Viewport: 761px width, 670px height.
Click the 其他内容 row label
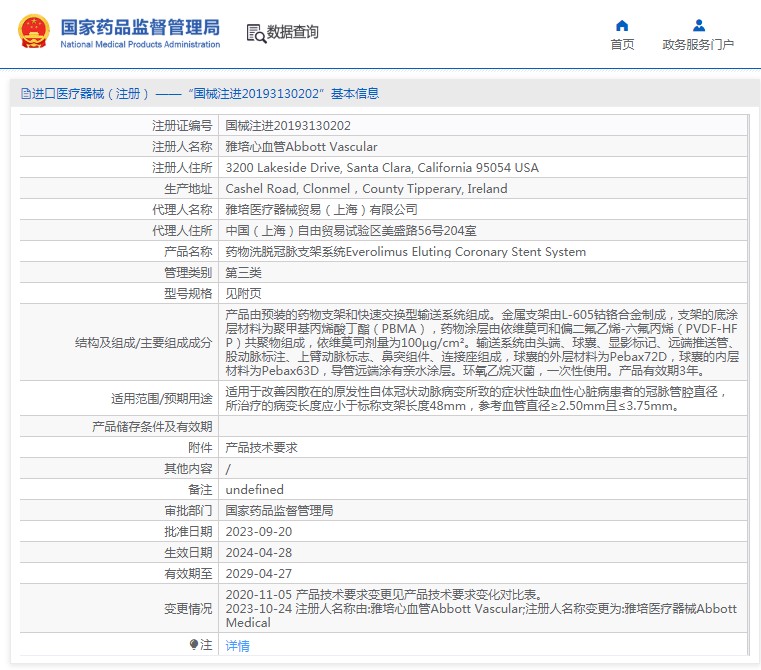click(x=188, y=469)
